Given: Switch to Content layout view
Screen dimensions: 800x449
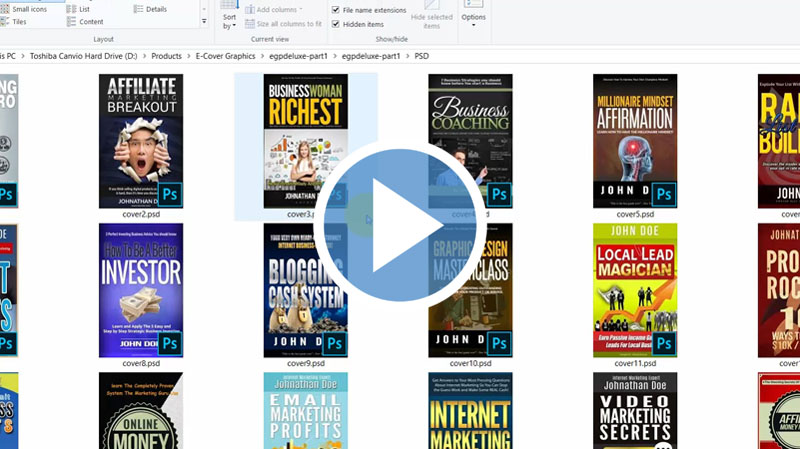Looking at the screenshot, I should click(90, 22).
